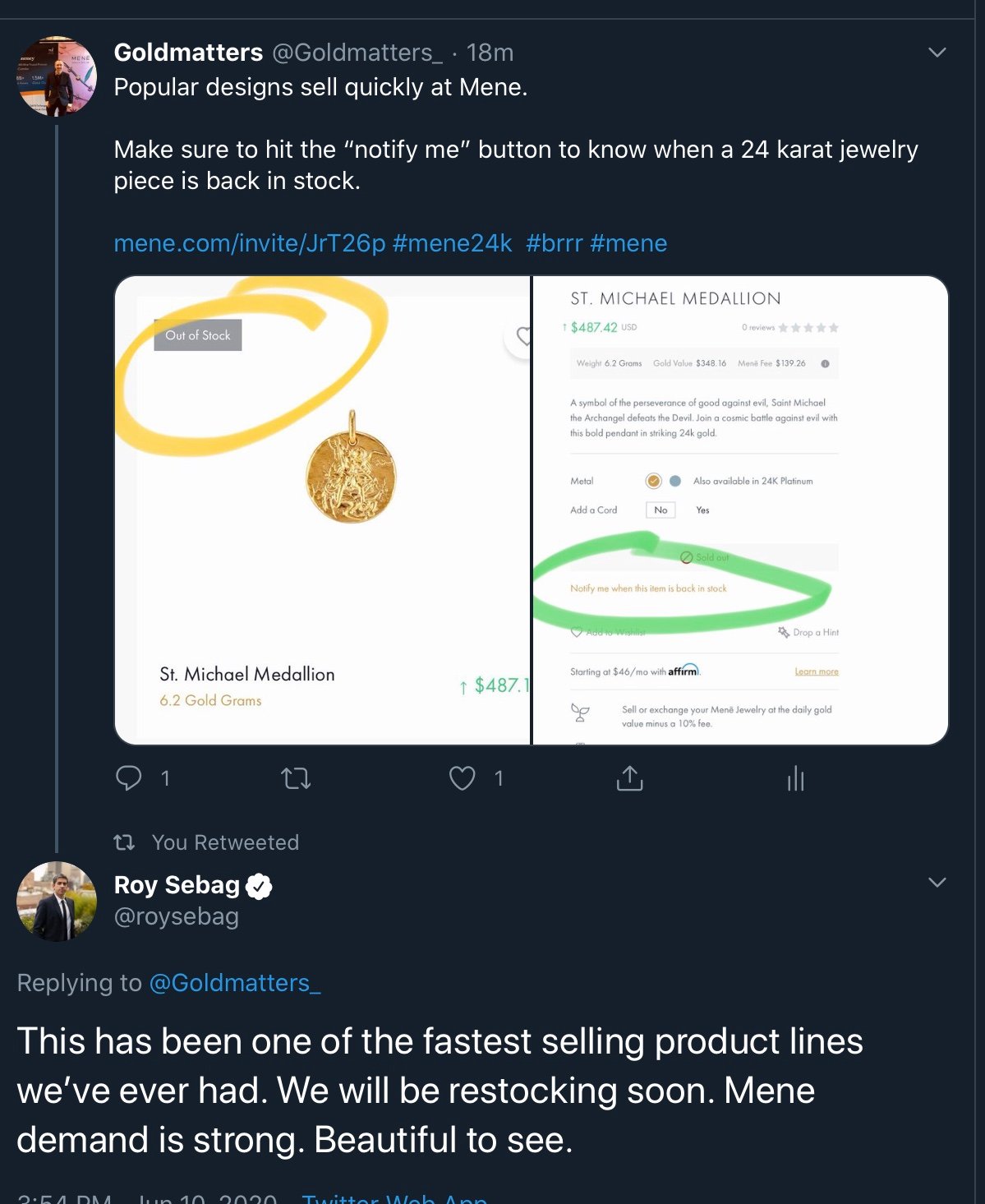Open Goldmatters profile picture
985x1204 pixels.
pos(57,76)
